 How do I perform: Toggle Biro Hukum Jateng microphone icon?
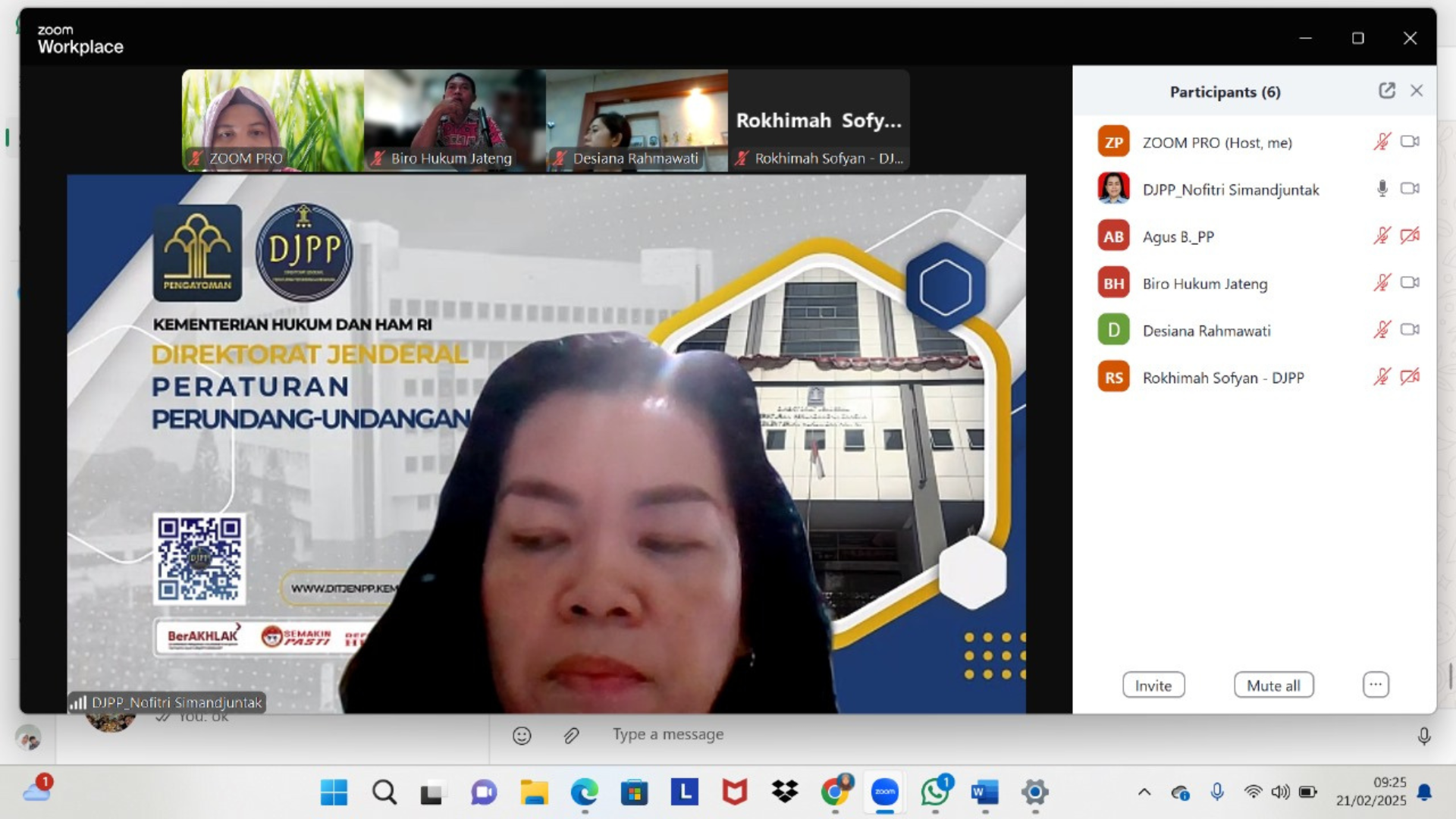1382,283
